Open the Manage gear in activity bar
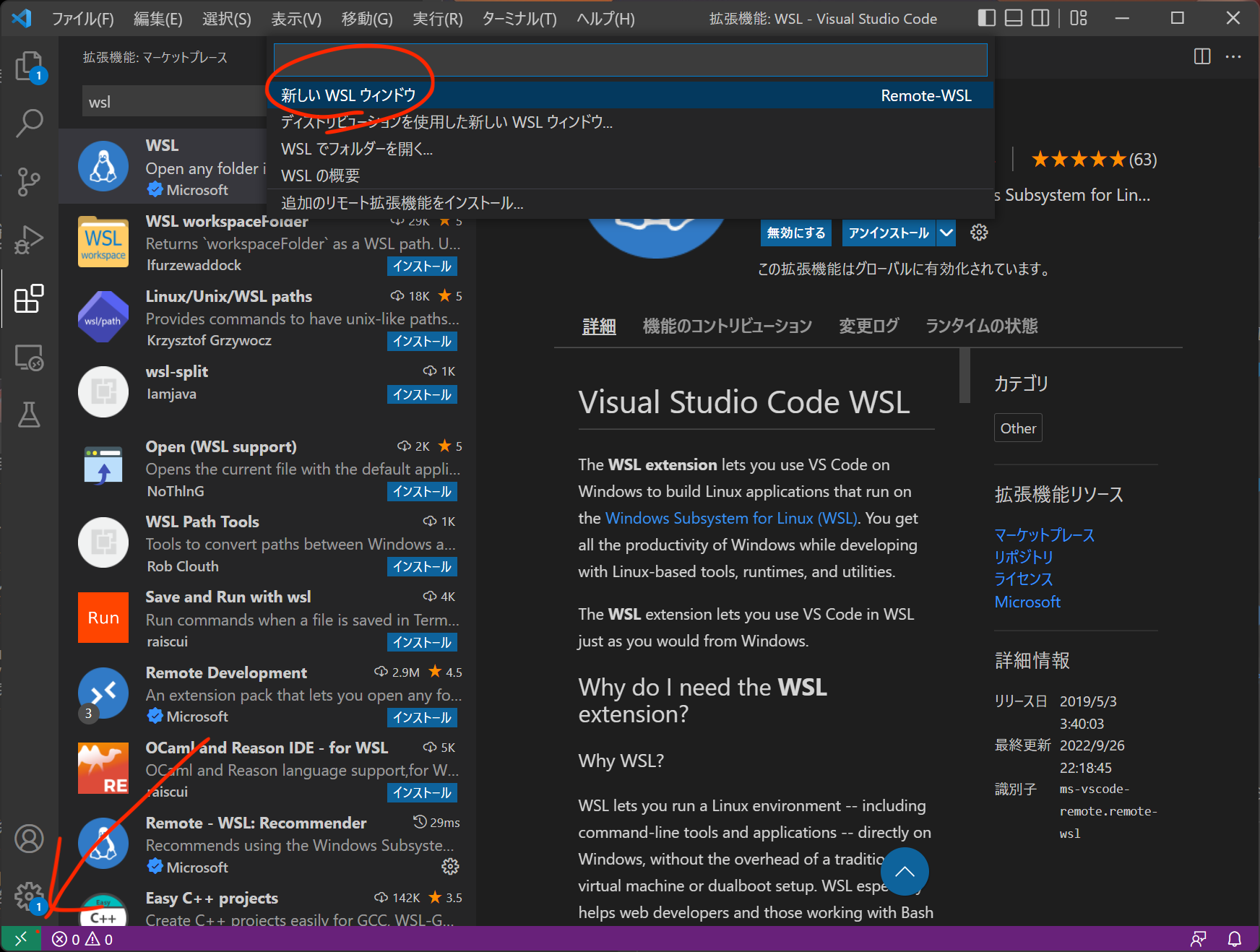The width and height of the screenshot is (1260, 952). pos(29,896)
